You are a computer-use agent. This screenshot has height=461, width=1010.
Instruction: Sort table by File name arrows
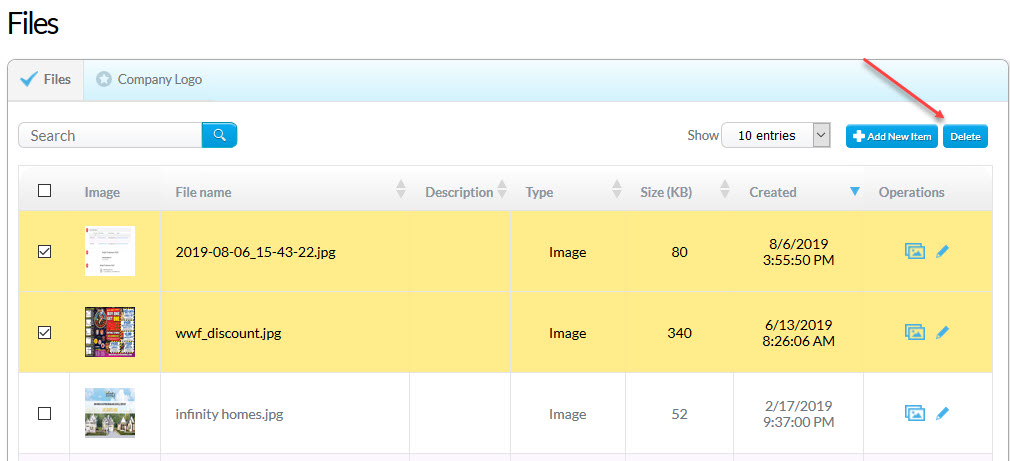(x=401, y=189)
